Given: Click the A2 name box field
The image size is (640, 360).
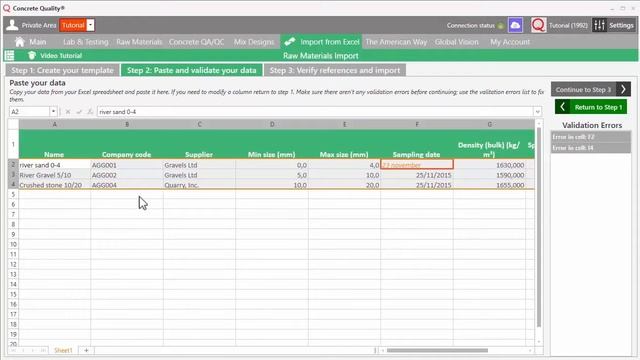Looking at the screenshot, I should 29,111.
